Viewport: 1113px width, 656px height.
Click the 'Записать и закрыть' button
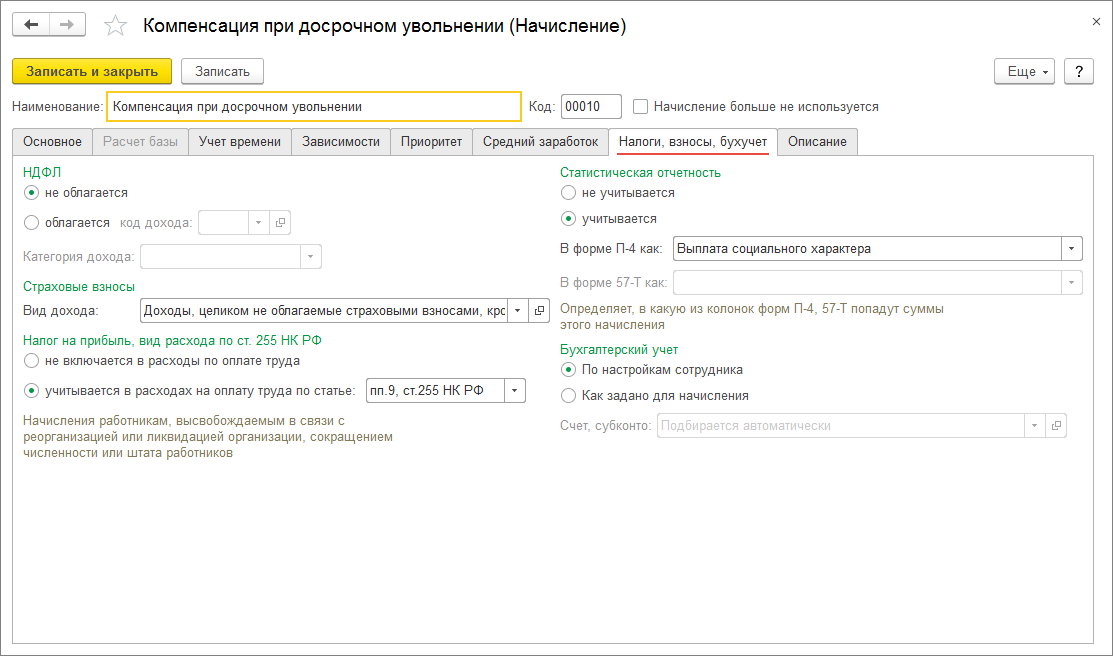pyautogui.click(x=92, y=71)
